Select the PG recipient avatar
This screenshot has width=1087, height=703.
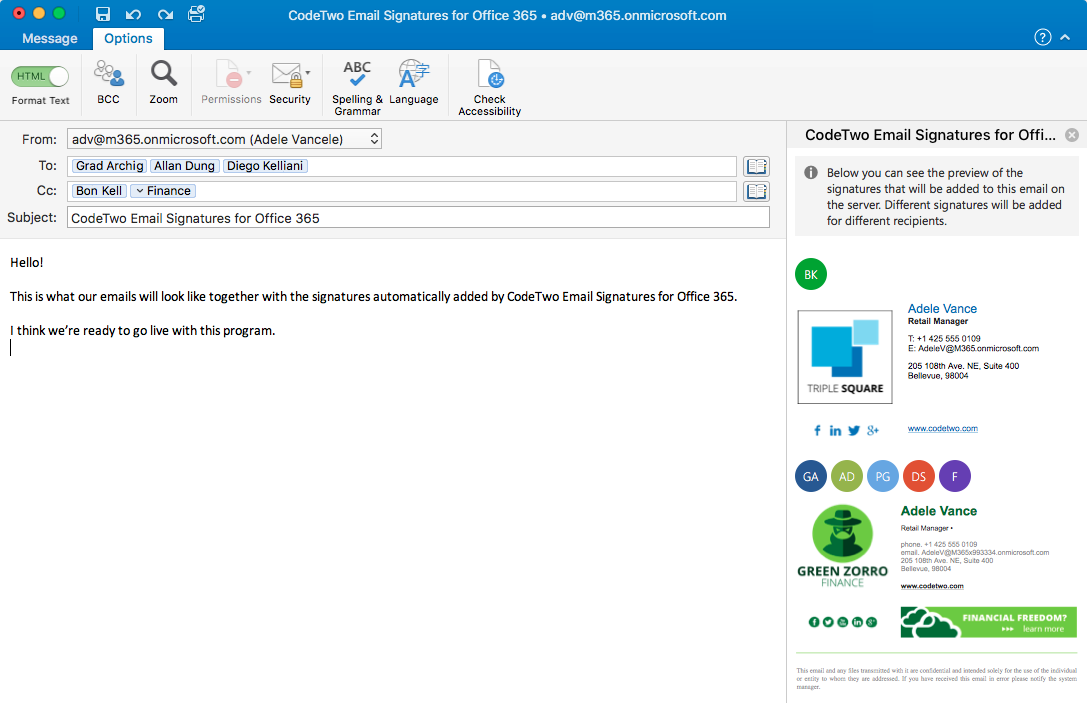(882, 476)
